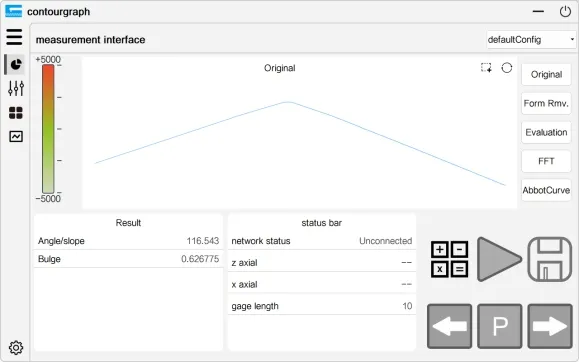The image size is (579, 362).
Task: Click the circle reset view icon
Action: pyautogui.click(x=507, y=68)
